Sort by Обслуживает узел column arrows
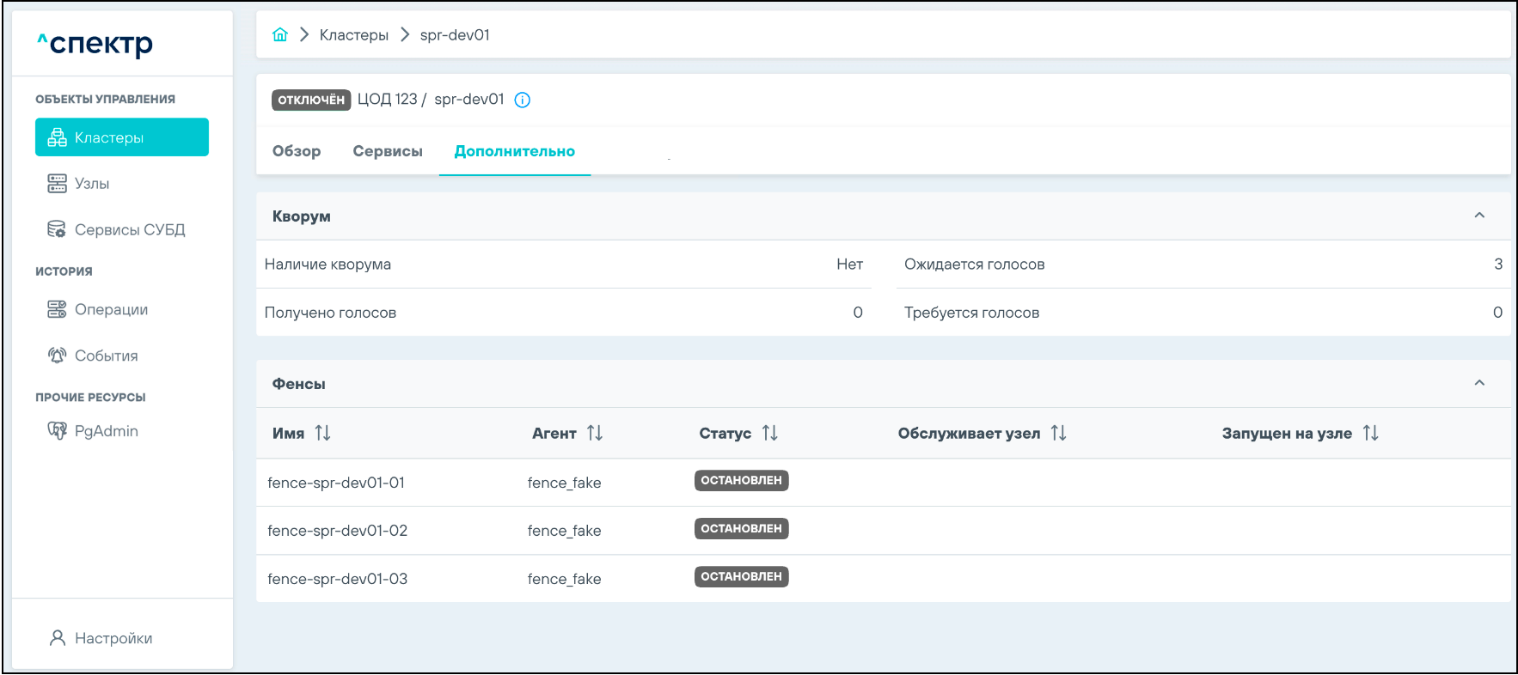Screen dimensions: 1518x675 (x=1059, y=433)
